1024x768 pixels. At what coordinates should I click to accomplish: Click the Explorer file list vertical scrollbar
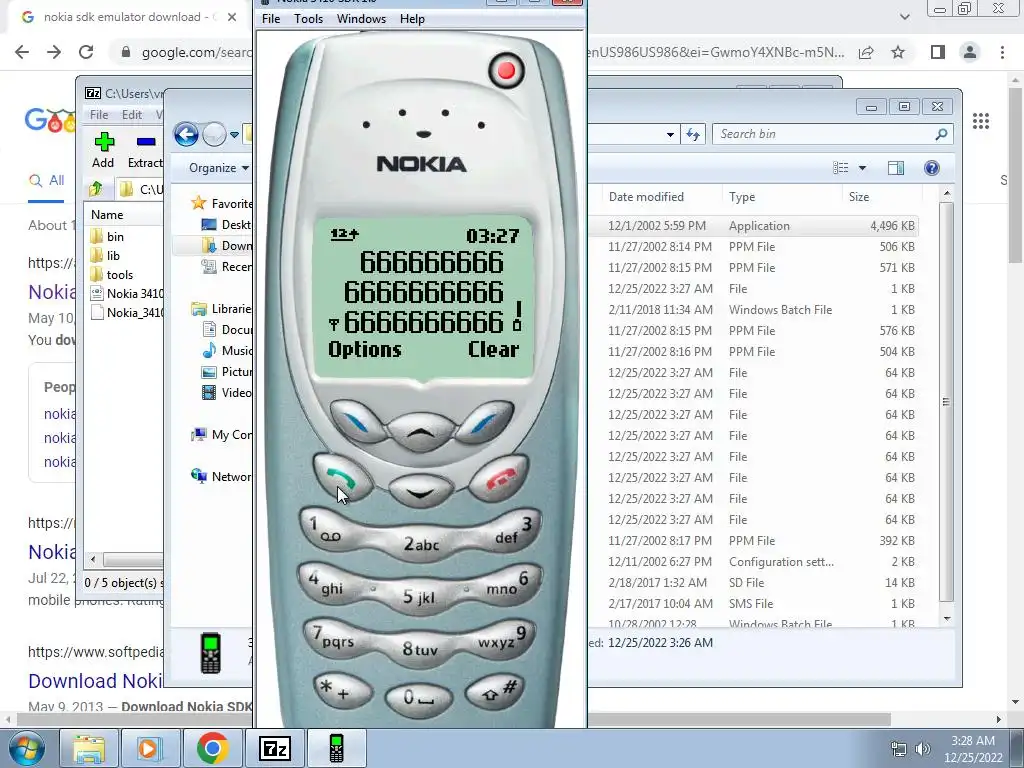[x=946, y=402]
